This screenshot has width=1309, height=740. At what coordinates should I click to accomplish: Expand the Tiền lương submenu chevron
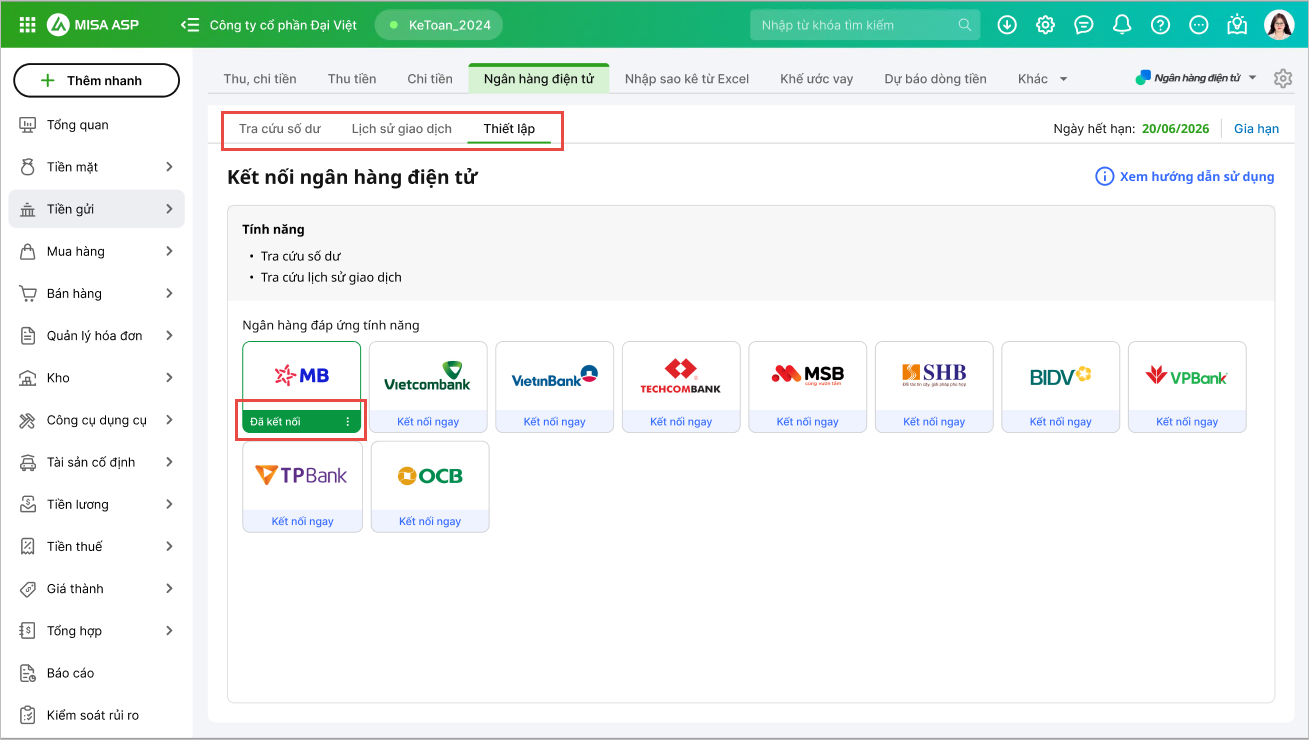coord(169,504)
